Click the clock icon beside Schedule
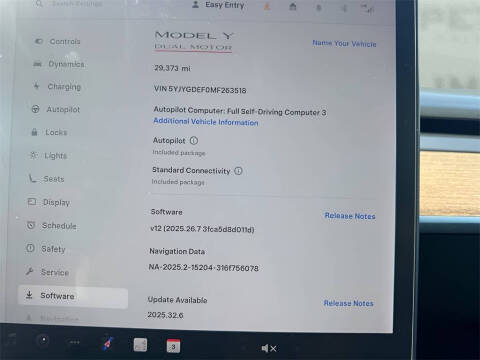This screenshot has width=480, height=360. coord(31,225)
